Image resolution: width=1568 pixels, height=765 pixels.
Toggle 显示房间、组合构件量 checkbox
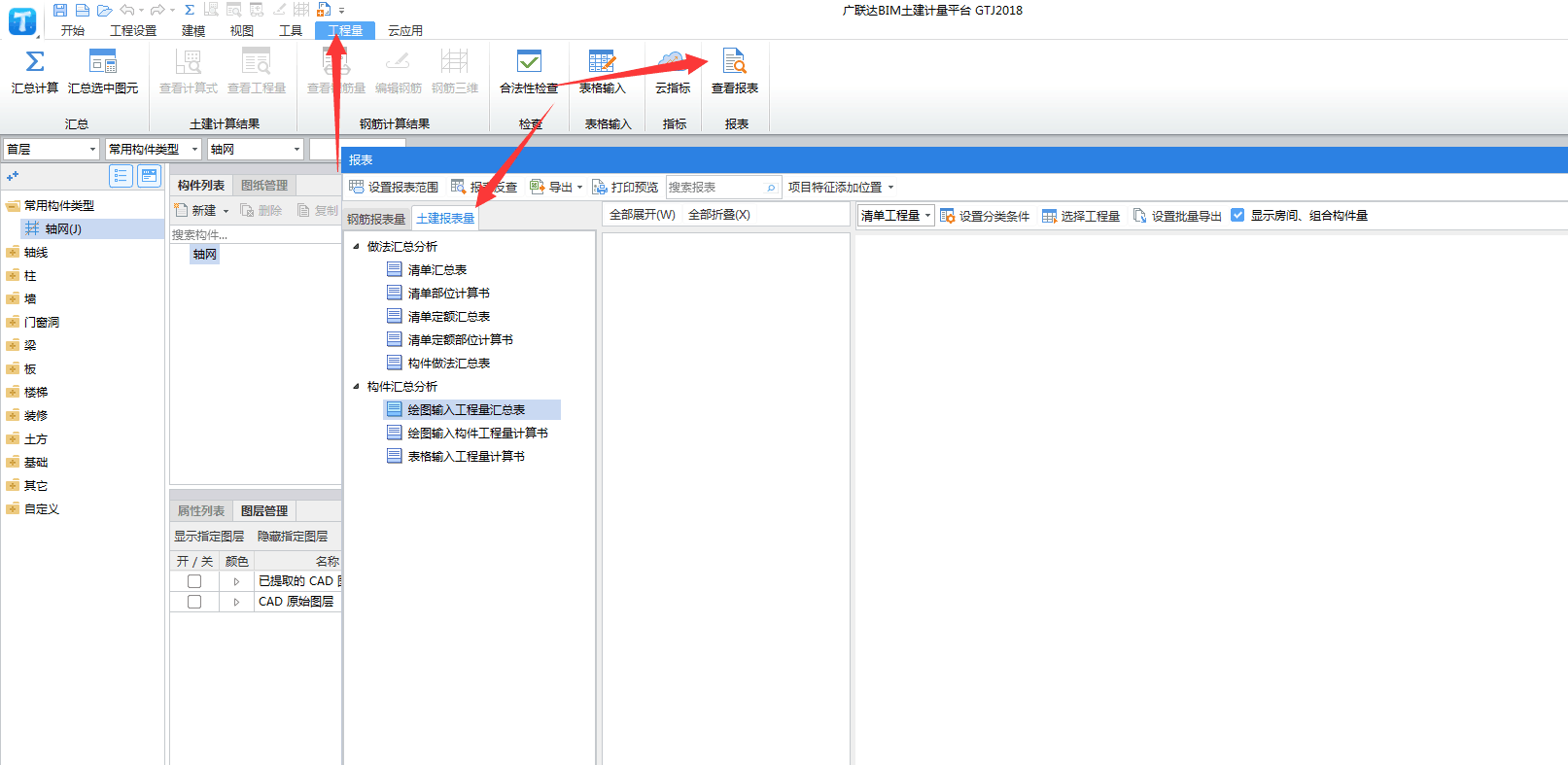pos(1237,215)
